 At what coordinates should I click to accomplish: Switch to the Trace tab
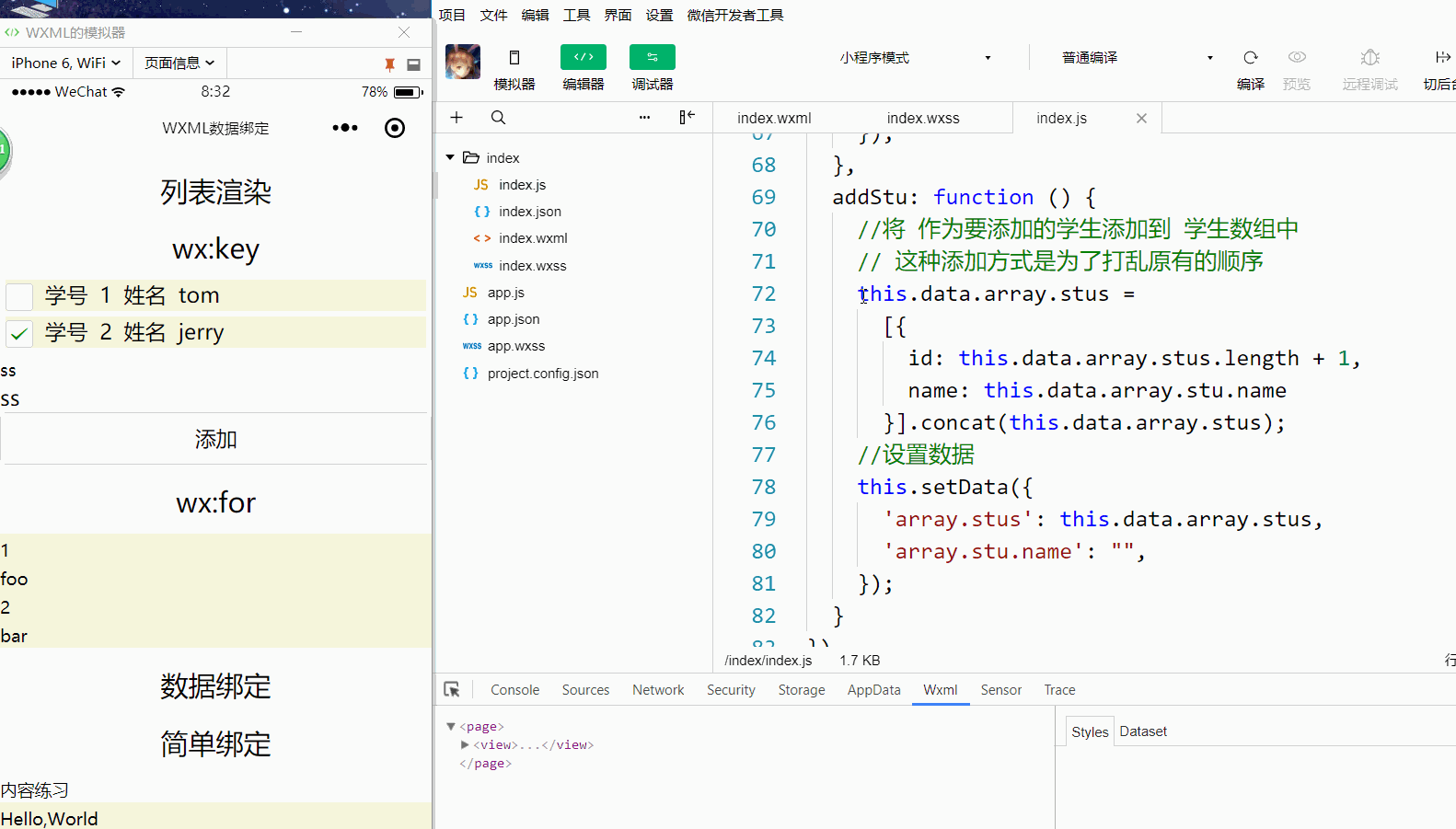click(1059, 689)
